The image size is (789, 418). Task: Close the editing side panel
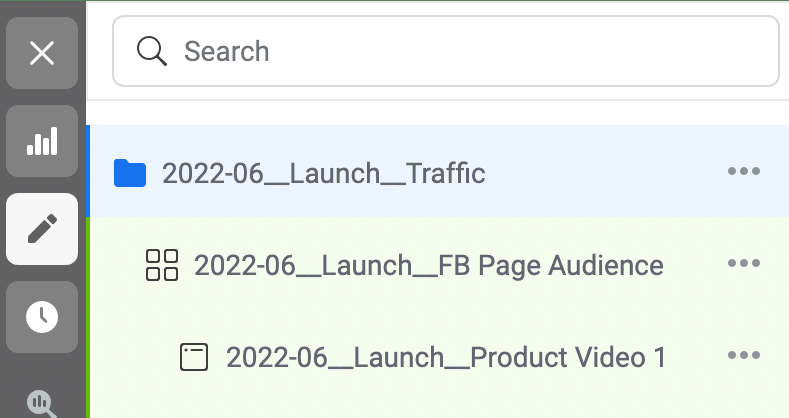click(42, 53)
